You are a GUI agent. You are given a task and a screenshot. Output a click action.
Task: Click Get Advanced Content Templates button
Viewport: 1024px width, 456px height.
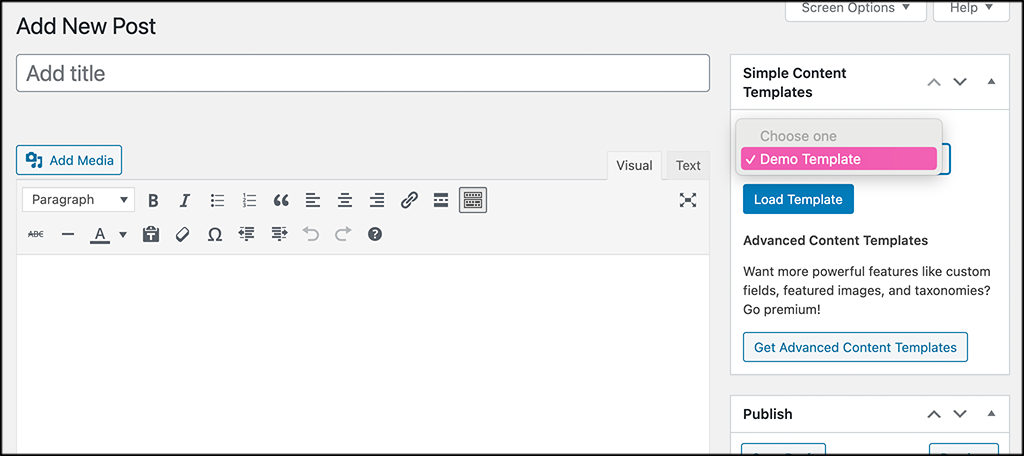coord(855,347)
